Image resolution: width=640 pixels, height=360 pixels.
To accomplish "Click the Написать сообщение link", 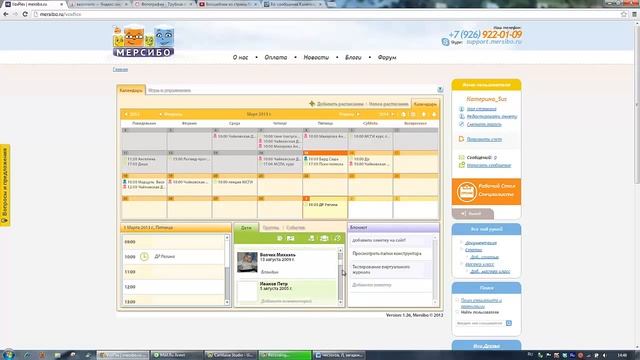I will [x=489, y=165].
